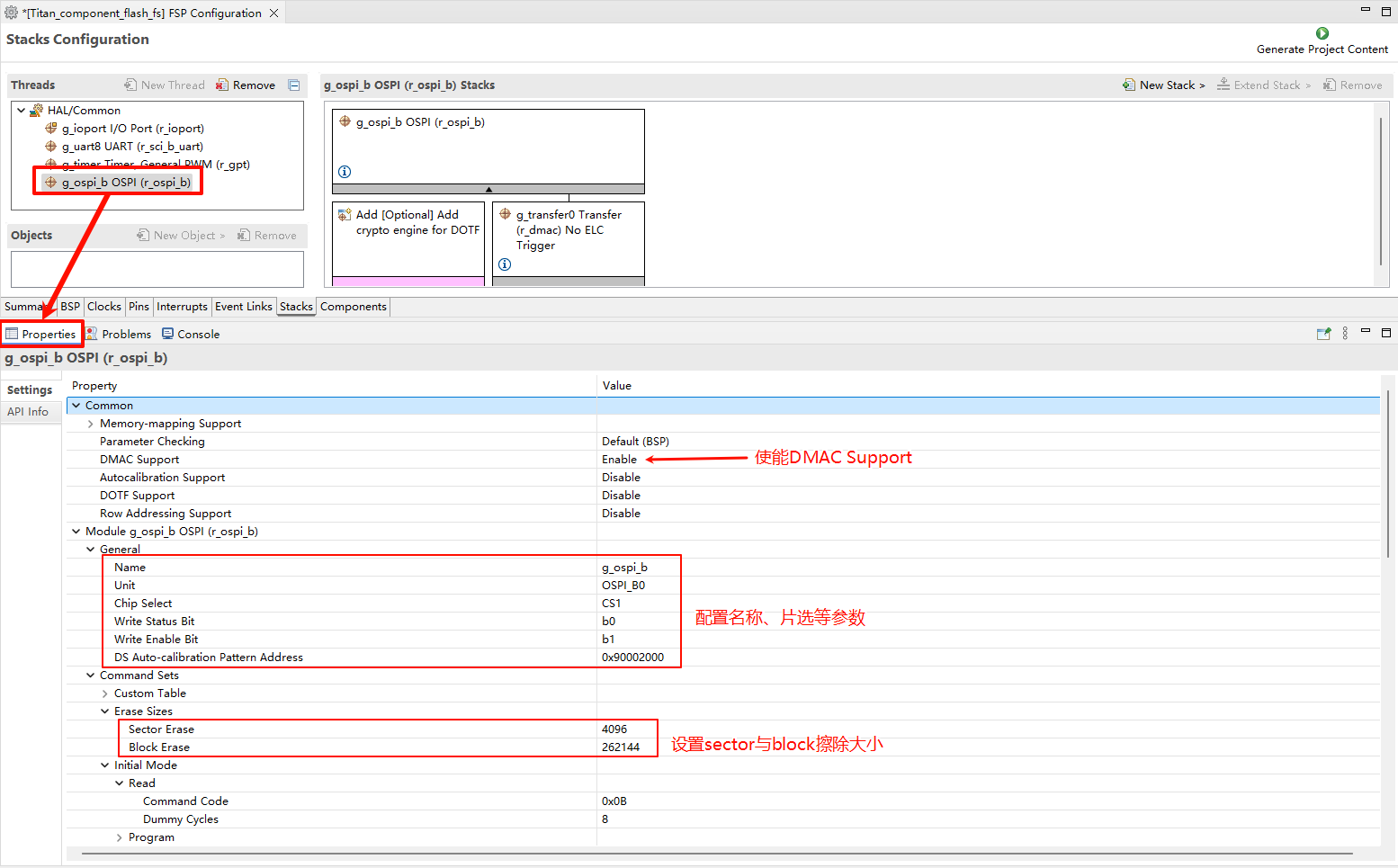Image resolution: width=1398 pixels, height=868 pixels.
Task: Open the API Info side tab
Action: click(x=28, y=412)
